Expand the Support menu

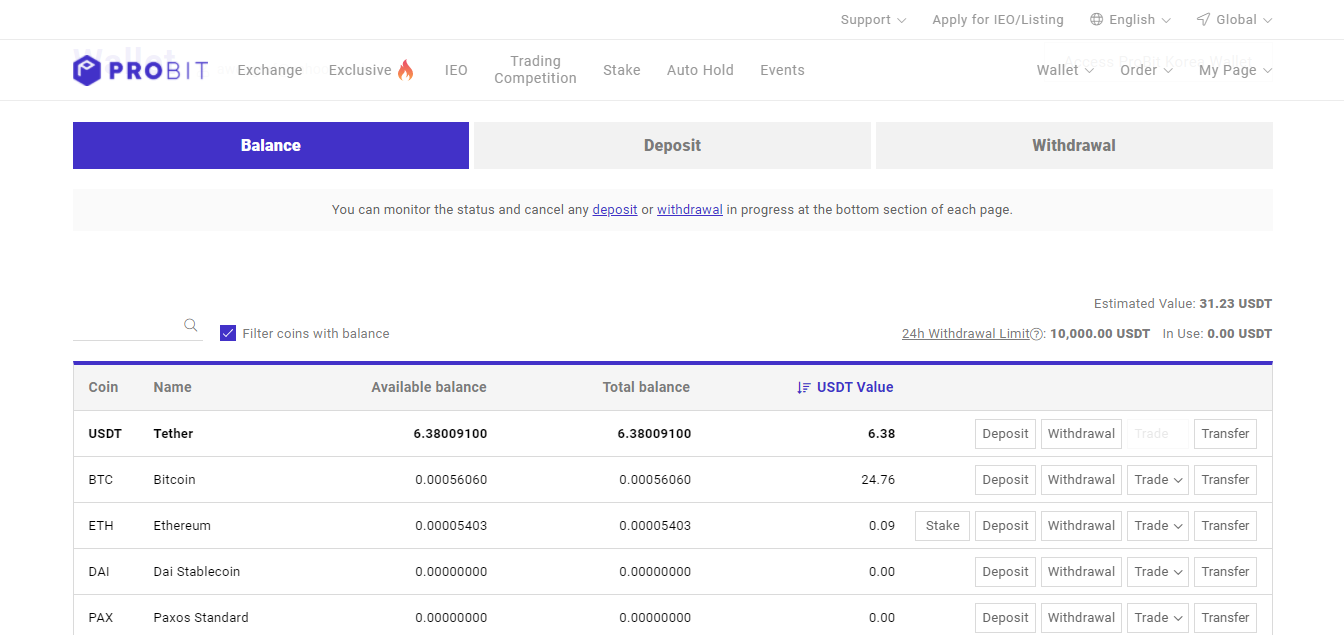click(873, 20)
